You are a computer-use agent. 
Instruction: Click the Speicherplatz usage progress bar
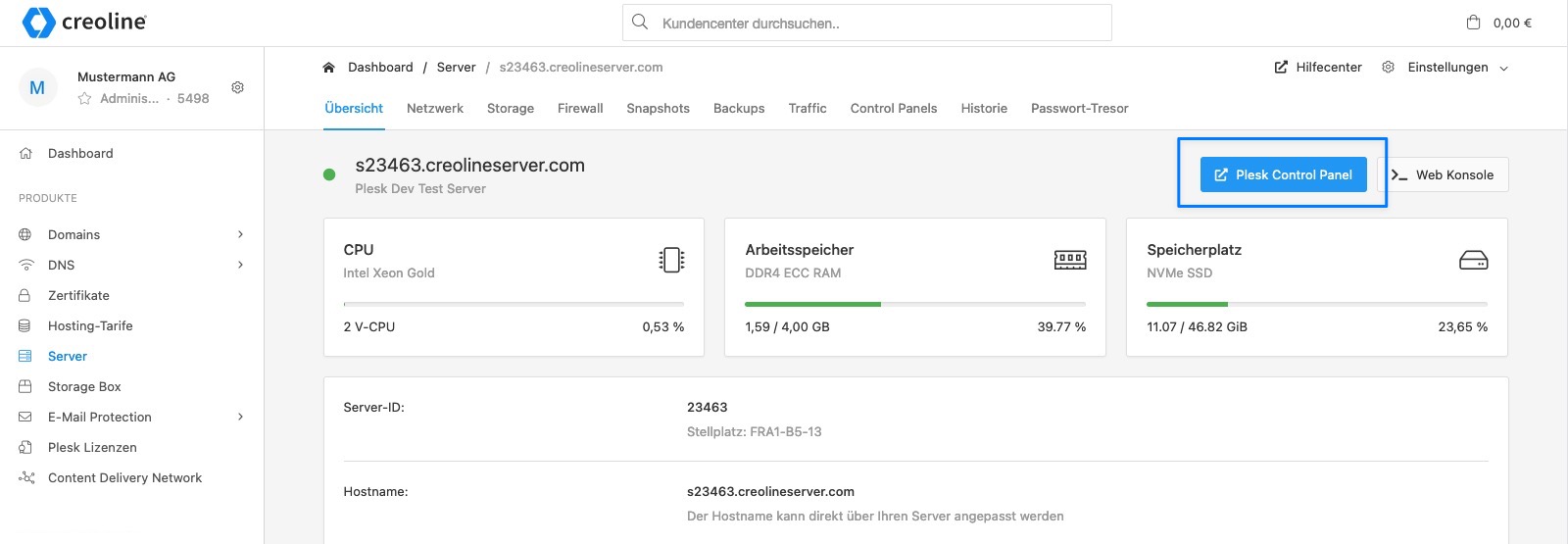pyautogui.click(x=1317, y=304)
